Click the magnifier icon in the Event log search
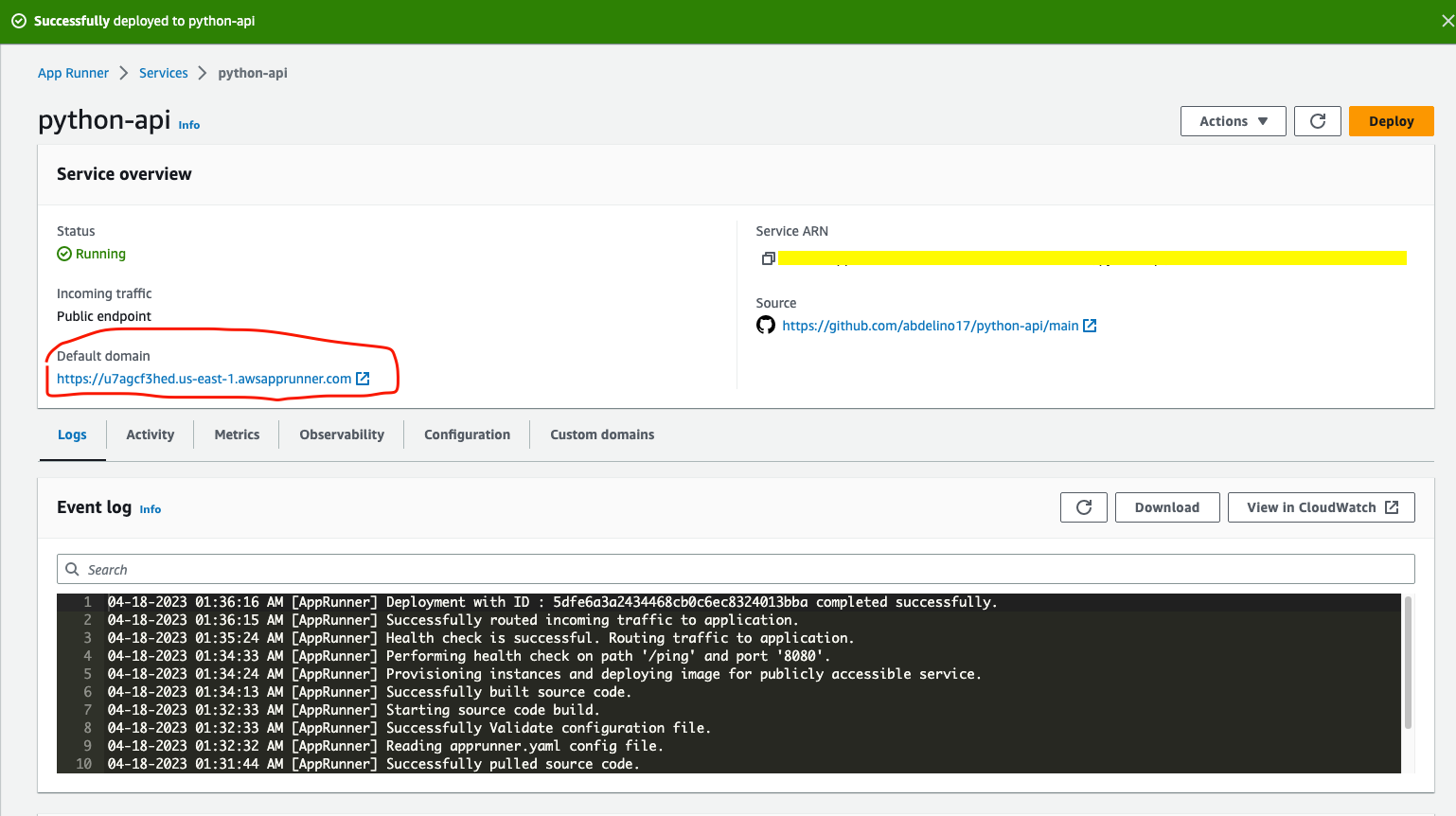This screenshot has height=816, width=1456. pos(73,568)
